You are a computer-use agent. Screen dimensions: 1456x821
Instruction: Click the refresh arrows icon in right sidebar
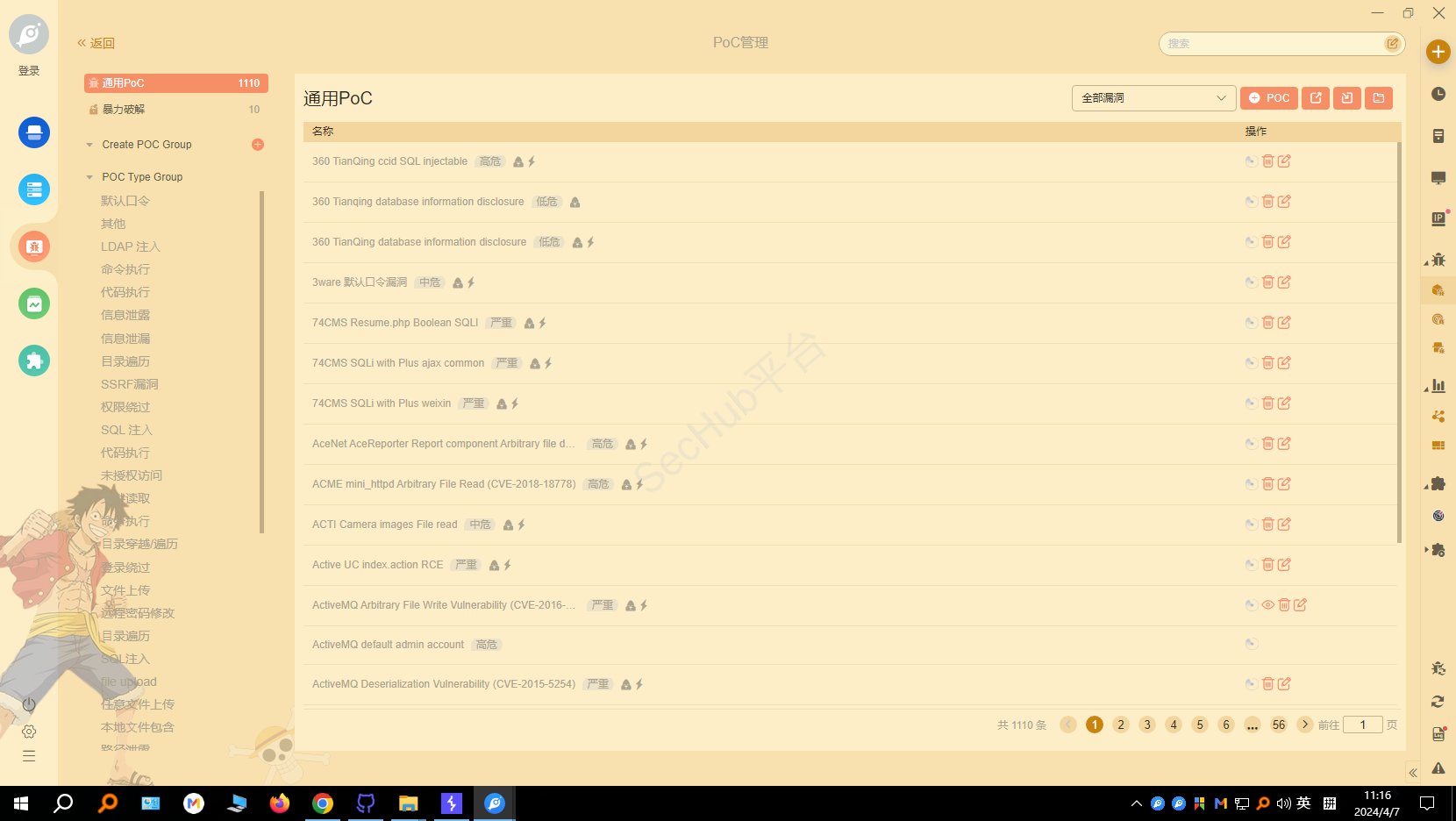[1438, 701]
